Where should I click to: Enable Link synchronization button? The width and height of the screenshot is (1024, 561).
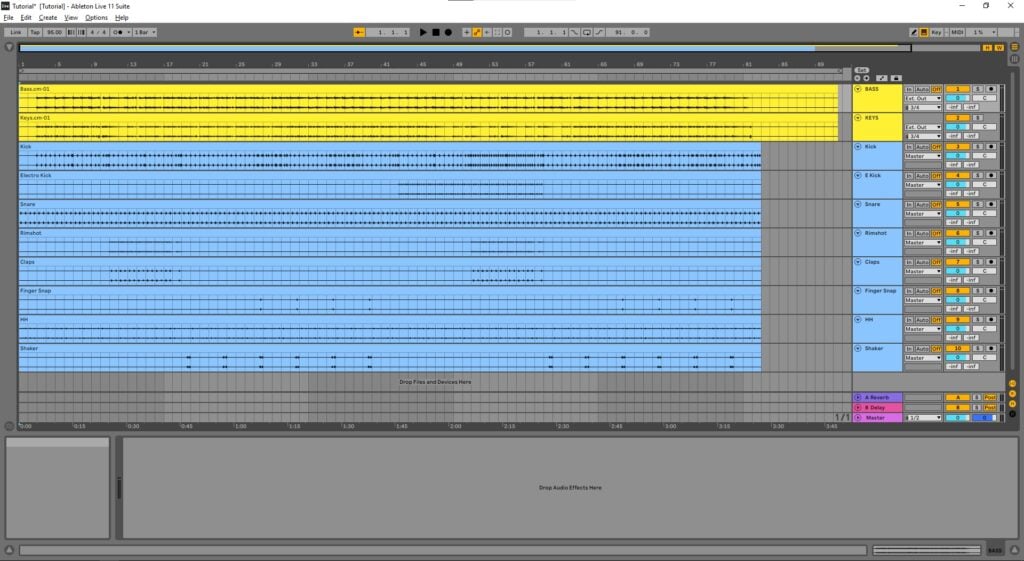click(x=16, y=32)
